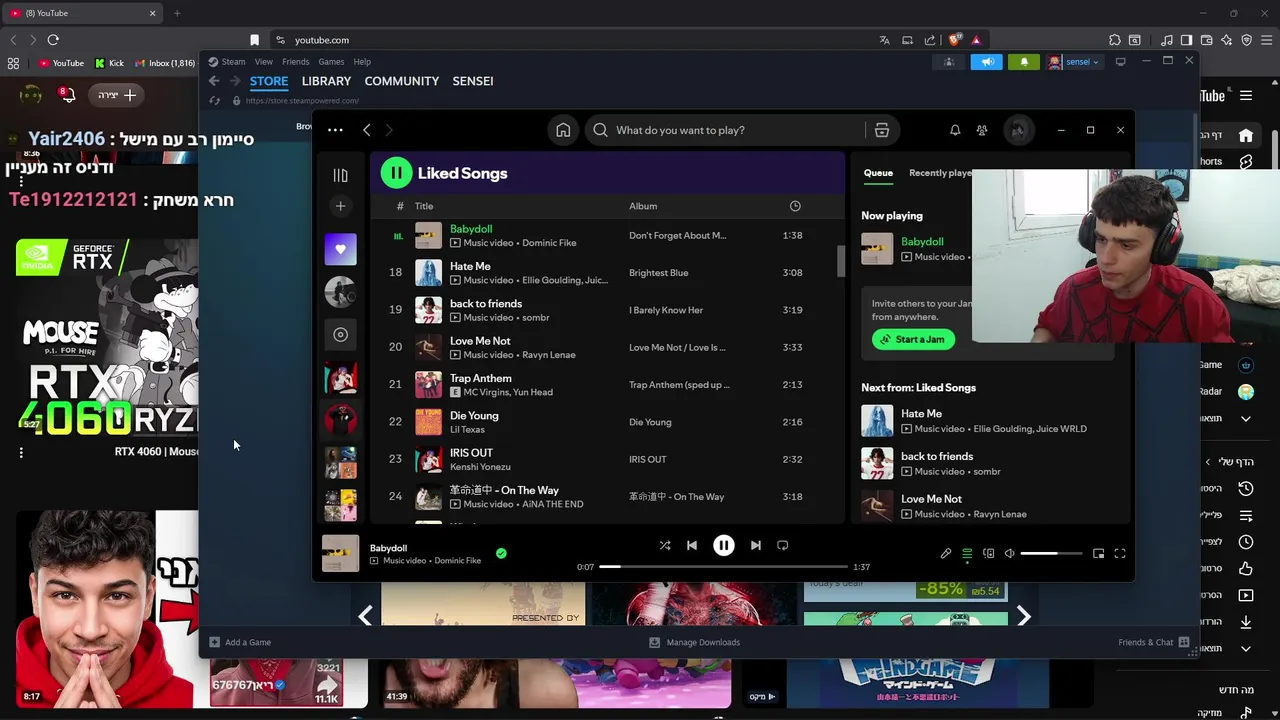Skip to the next track in Spotify
Viewport: 1280px width, 720px height.
756,545
